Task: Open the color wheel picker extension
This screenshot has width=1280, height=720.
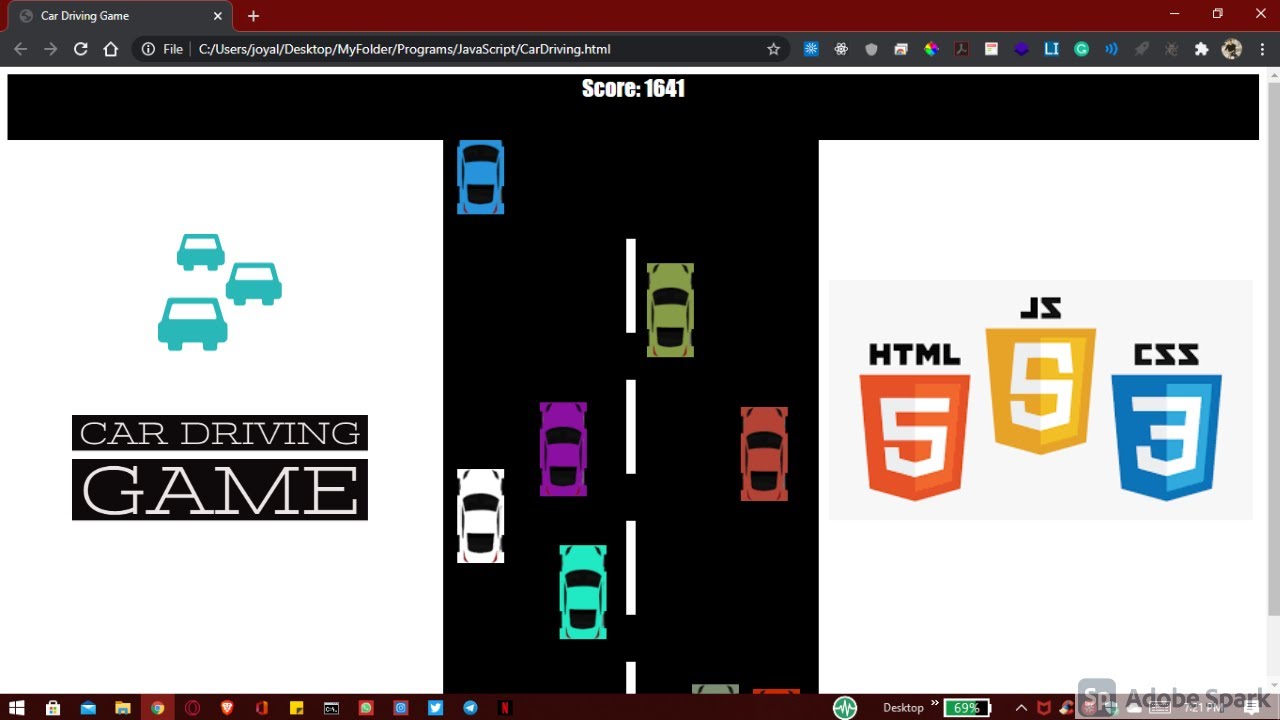Action: pyautogui.click(x=931, y=49)
